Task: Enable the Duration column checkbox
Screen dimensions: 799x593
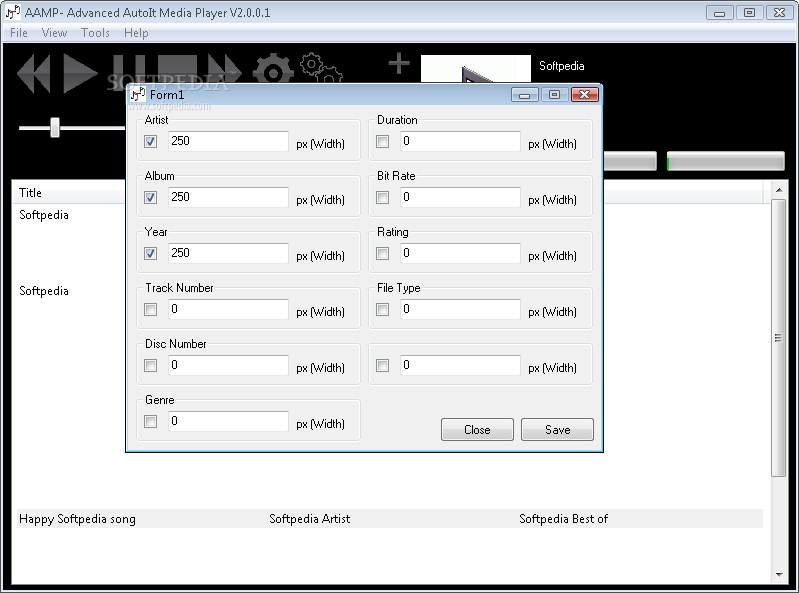Action: click(382, 142)
